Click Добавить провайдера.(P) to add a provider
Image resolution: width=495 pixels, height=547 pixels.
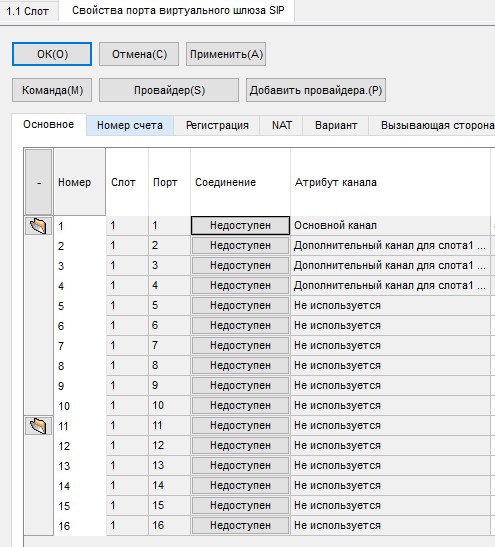(316, 90)
